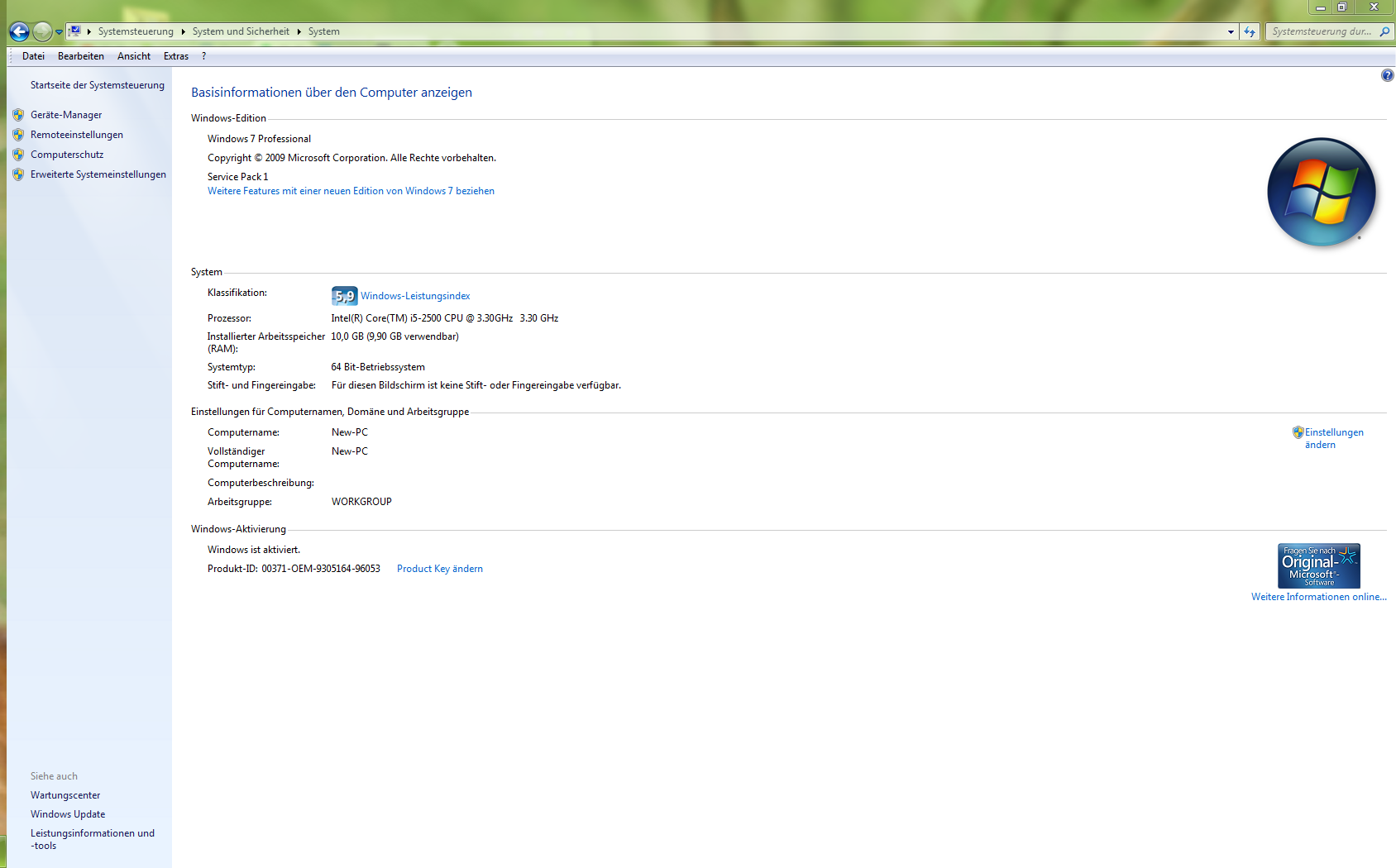The height and width of the screenshot is (868, 1396).
Task: Click shield icon beside Erweiterte Systemeinstellungen
Action: tap(18, 174)
